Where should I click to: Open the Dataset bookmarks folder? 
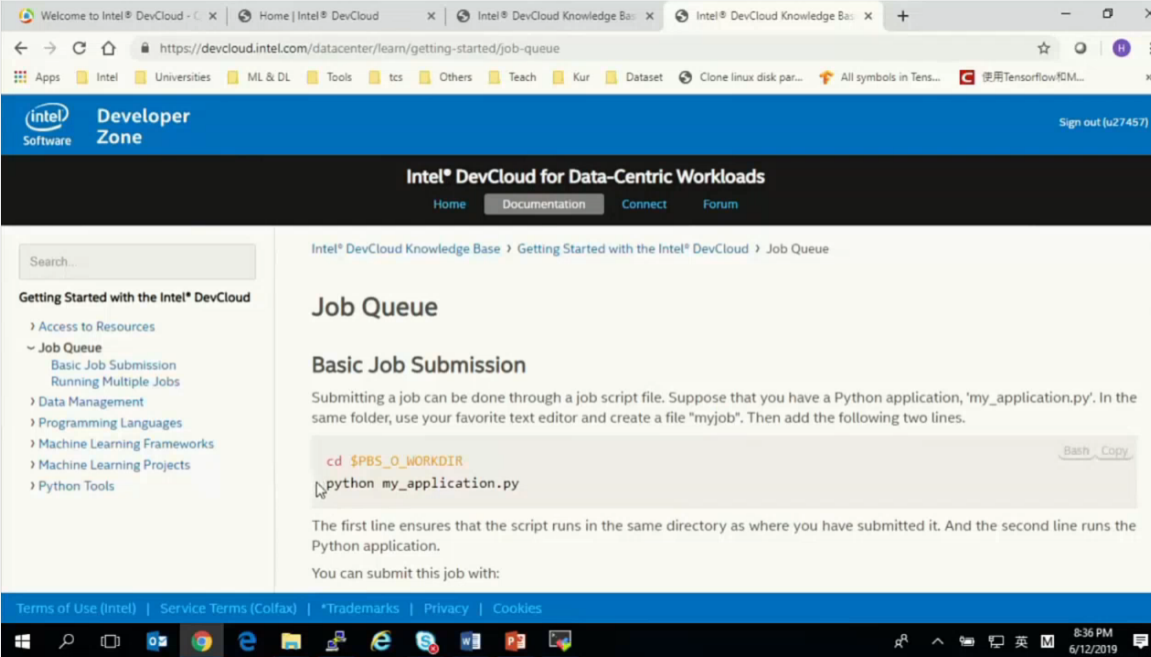(x=634, y=77)
